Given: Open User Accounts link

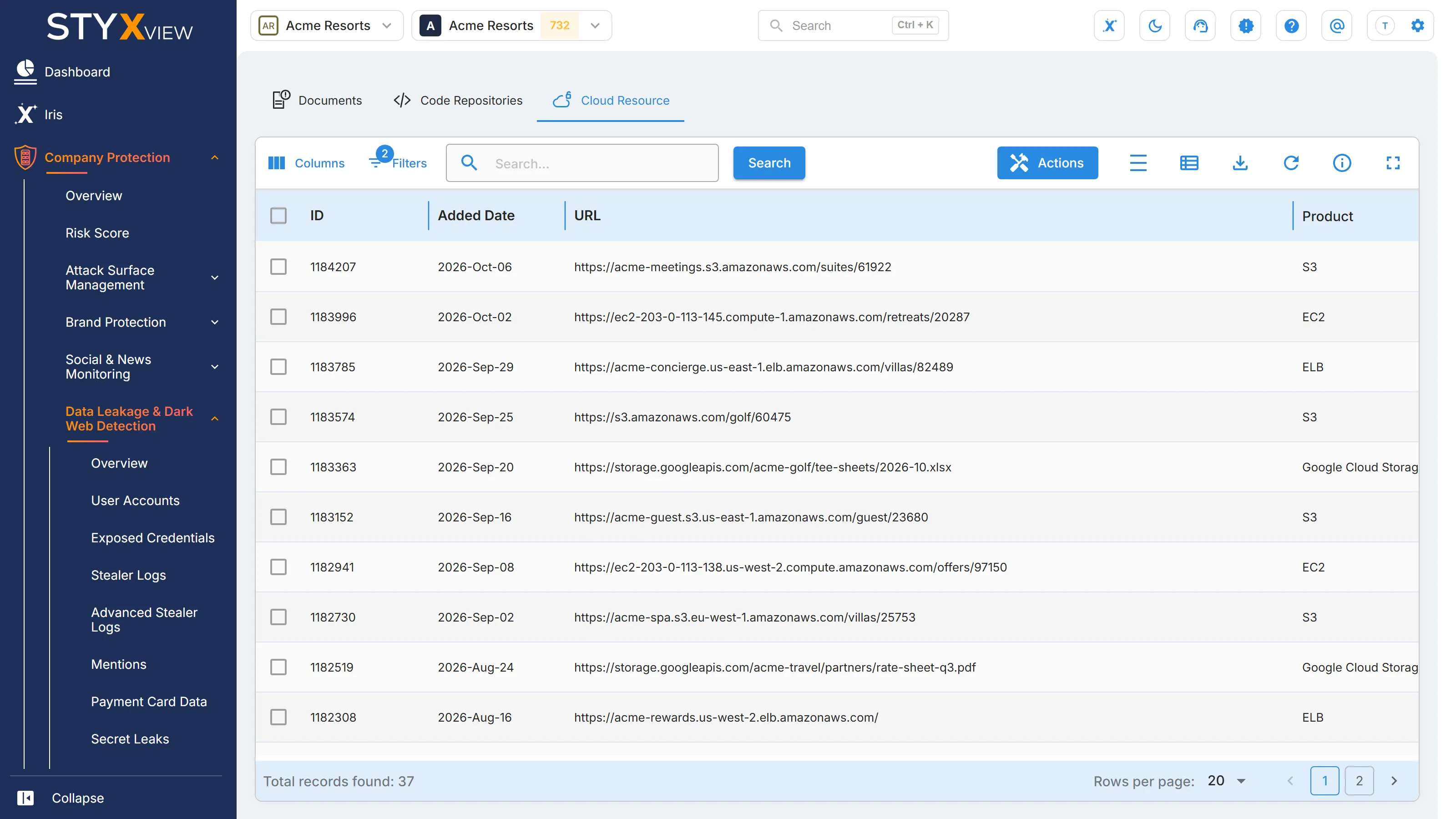Looking at the screenshot, I should 135,500.
